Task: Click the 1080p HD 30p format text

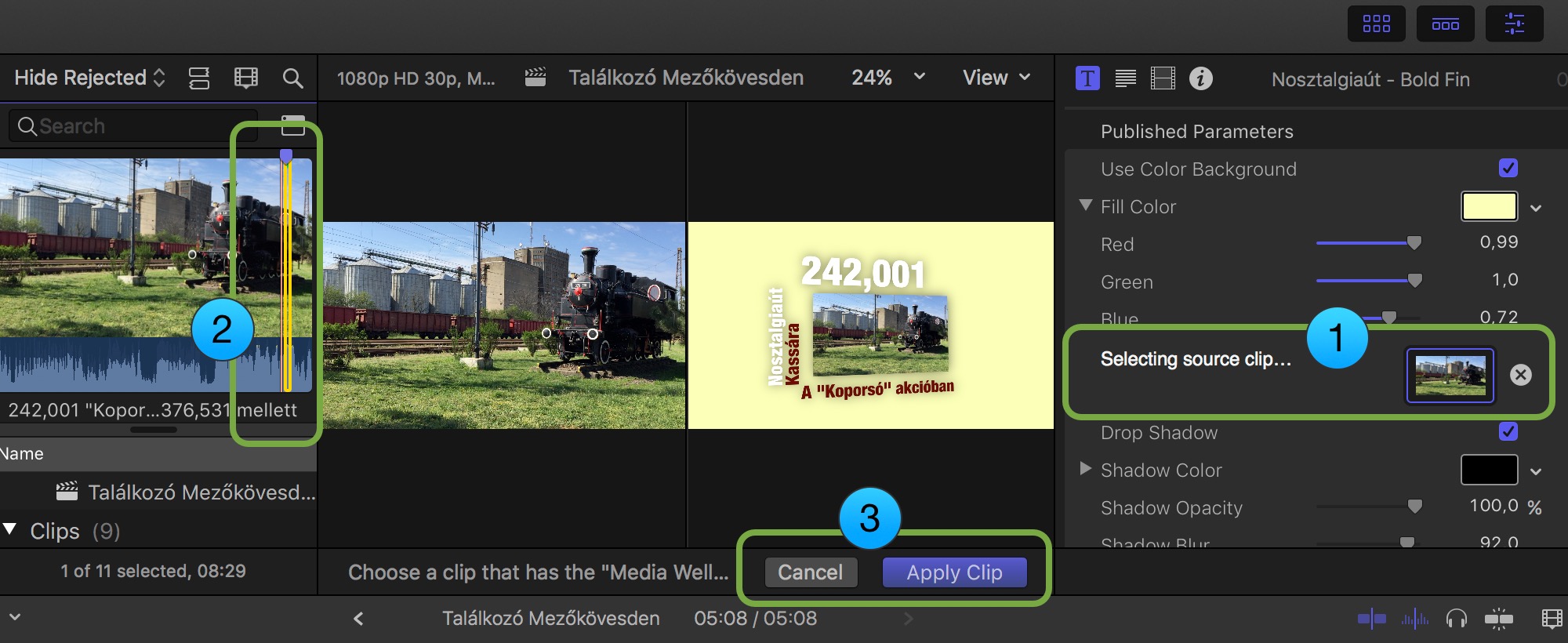Action: pyautogui.click(x=416, y=78)
